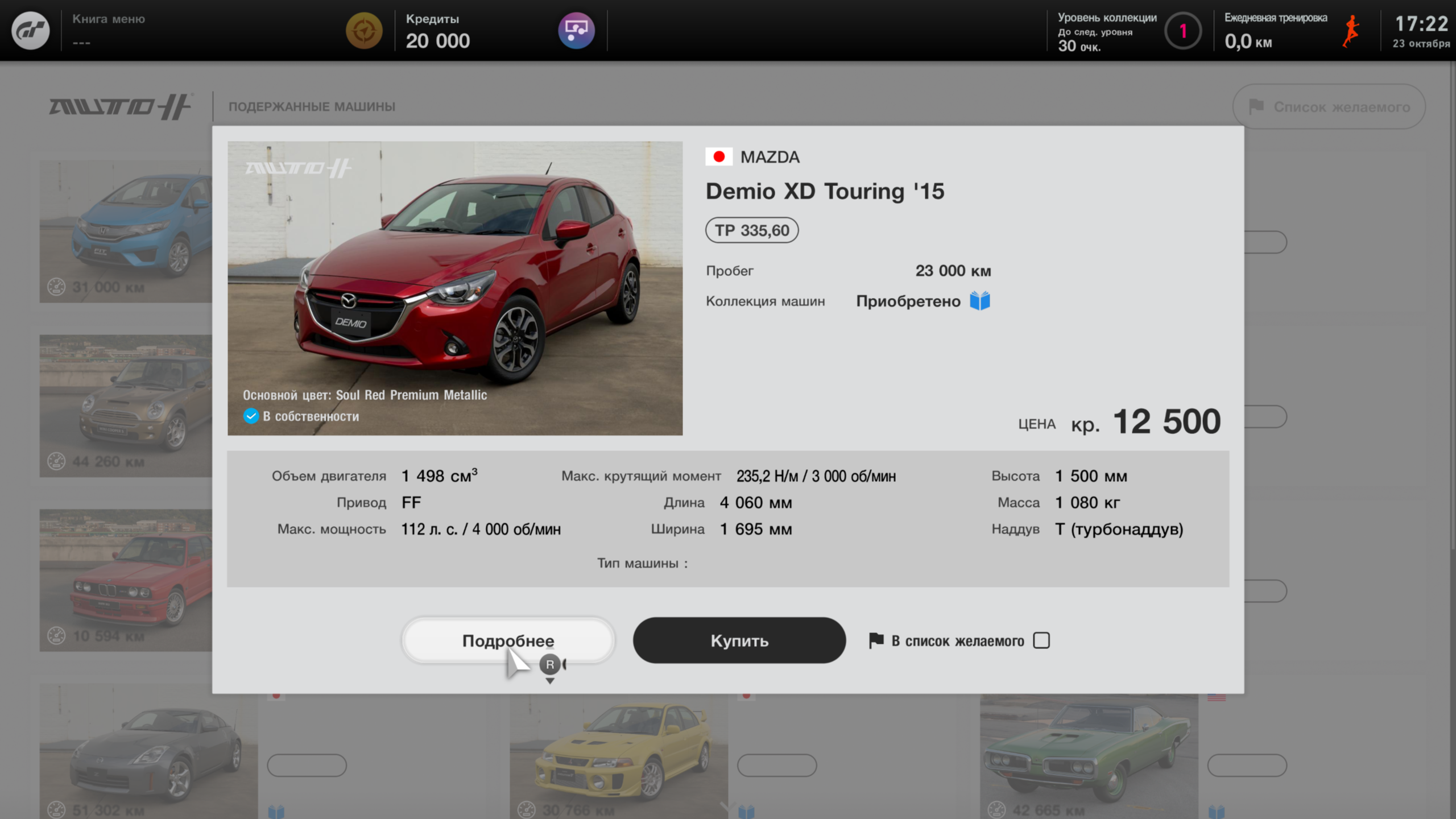Click the blue car collection book icon

[980, 301]
